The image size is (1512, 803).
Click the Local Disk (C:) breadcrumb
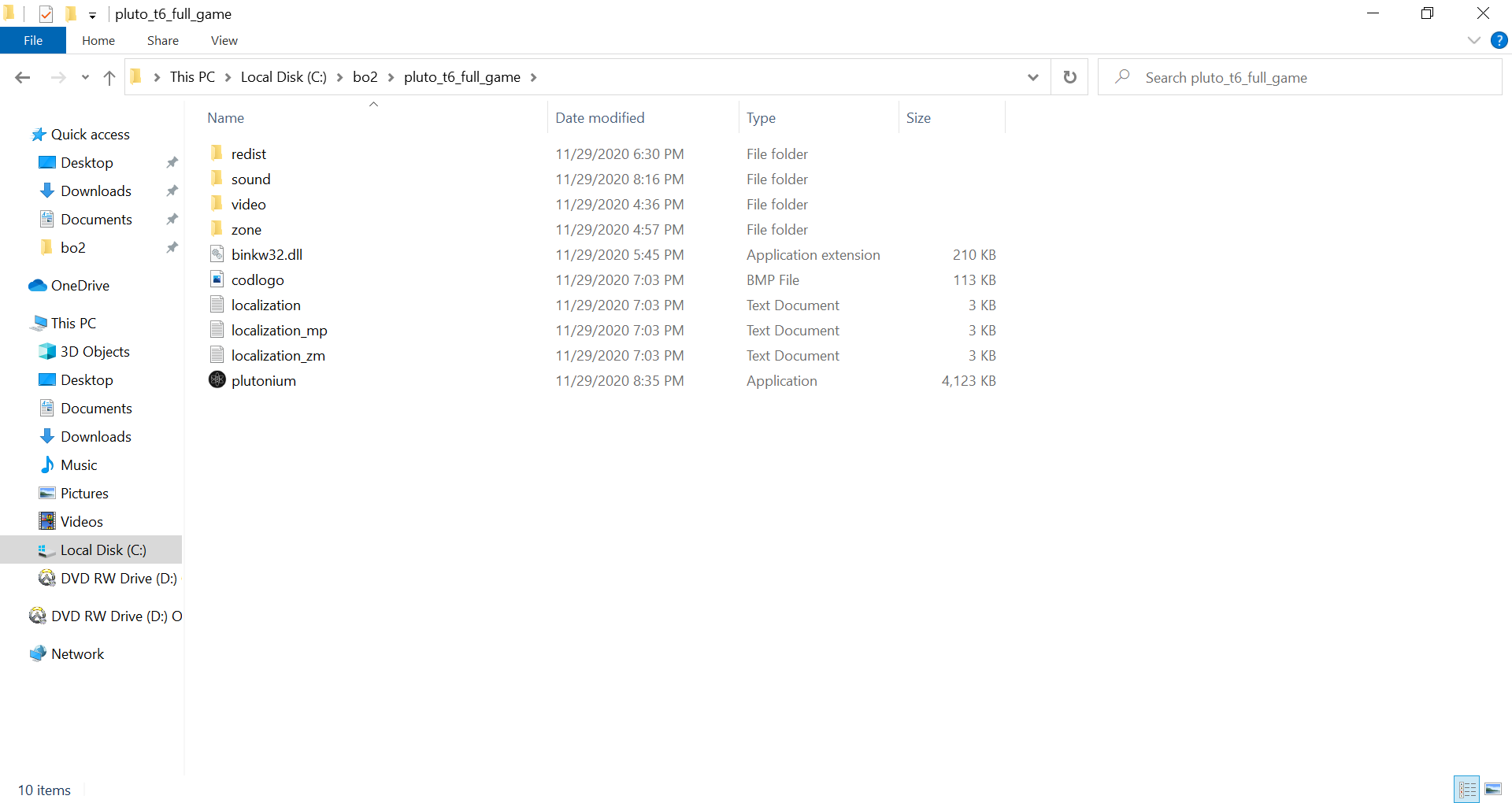[x=283, y=77]
